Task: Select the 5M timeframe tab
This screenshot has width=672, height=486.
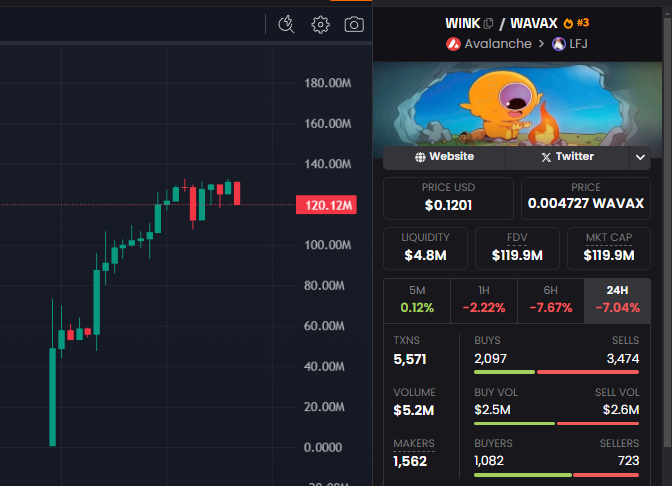Action: 417,300
